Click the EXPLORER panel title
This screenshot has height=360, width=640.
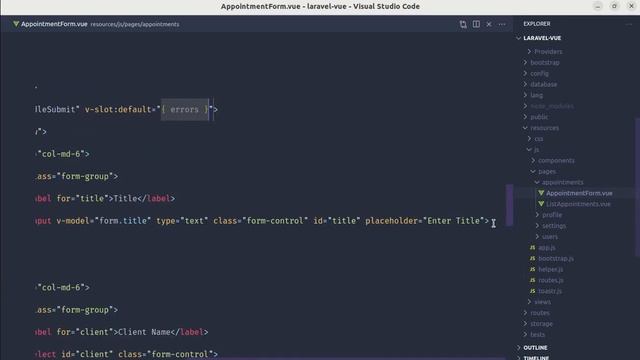[x=537, y=24]
